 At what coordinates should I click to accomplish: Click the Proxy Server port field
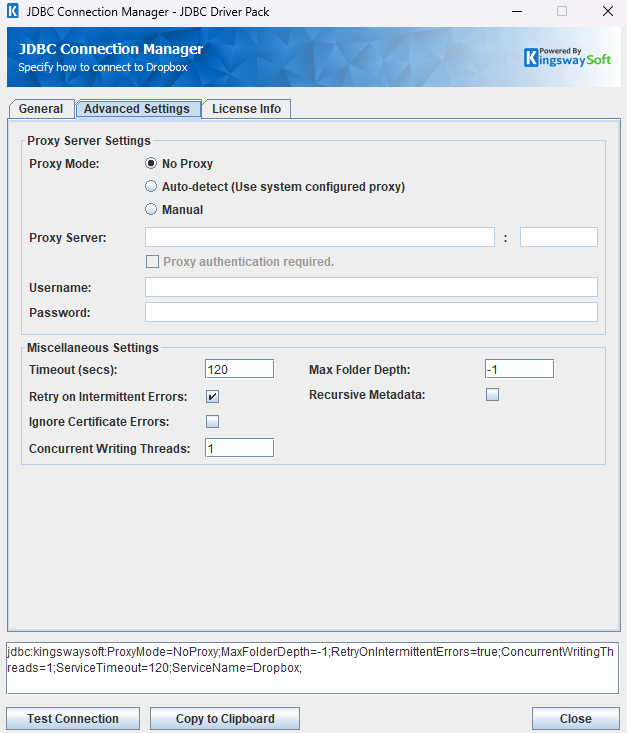[559, 237]
